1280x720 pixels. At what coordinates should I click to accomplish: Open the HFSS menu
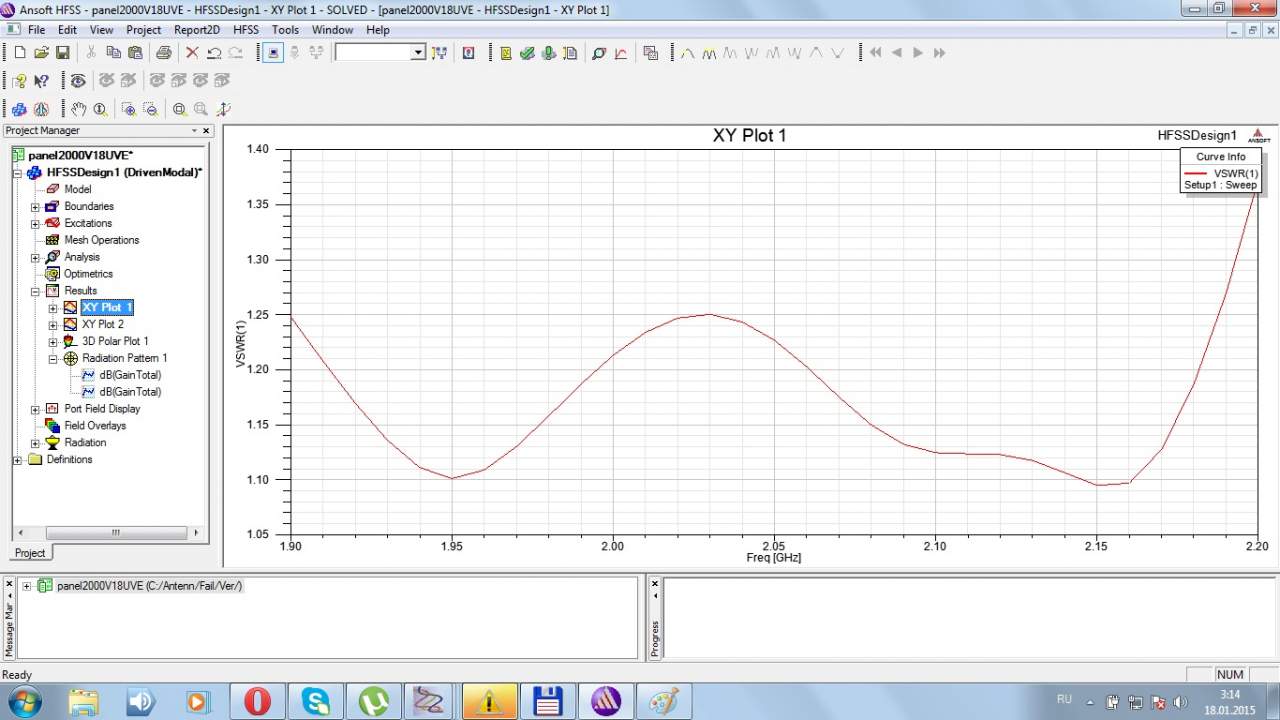[245, 30]
